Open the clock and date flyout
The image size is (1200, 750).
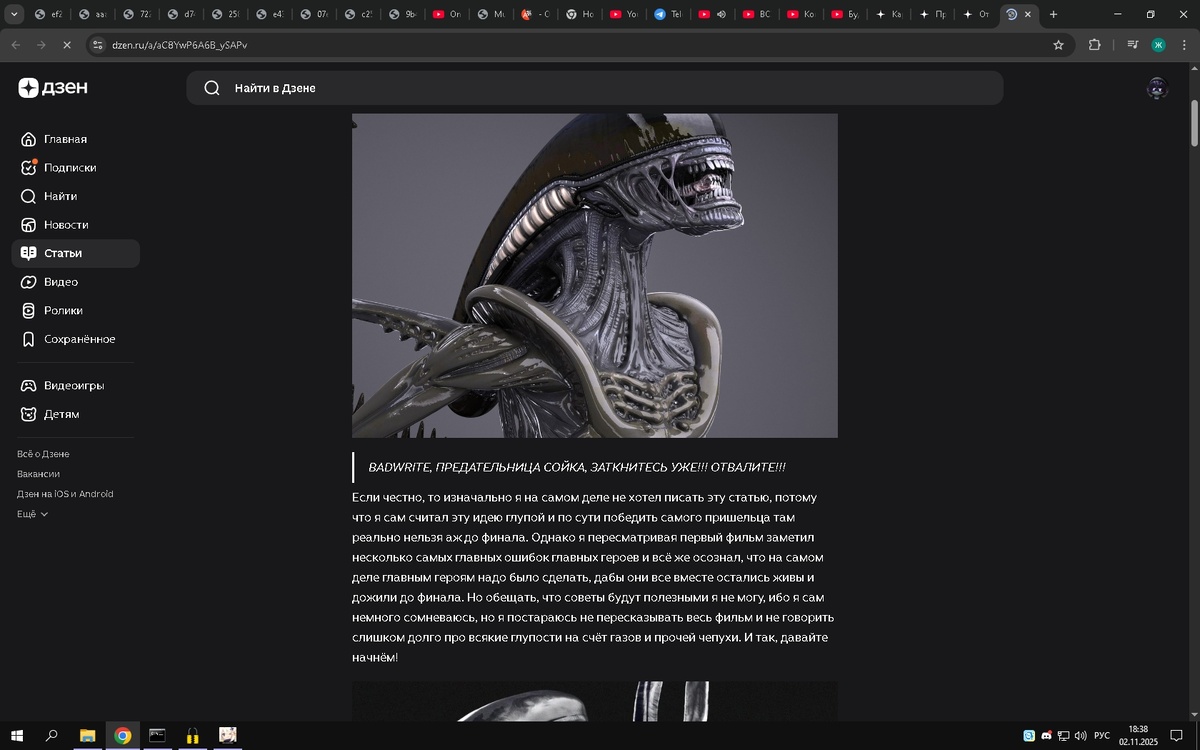click(1138, 735)
